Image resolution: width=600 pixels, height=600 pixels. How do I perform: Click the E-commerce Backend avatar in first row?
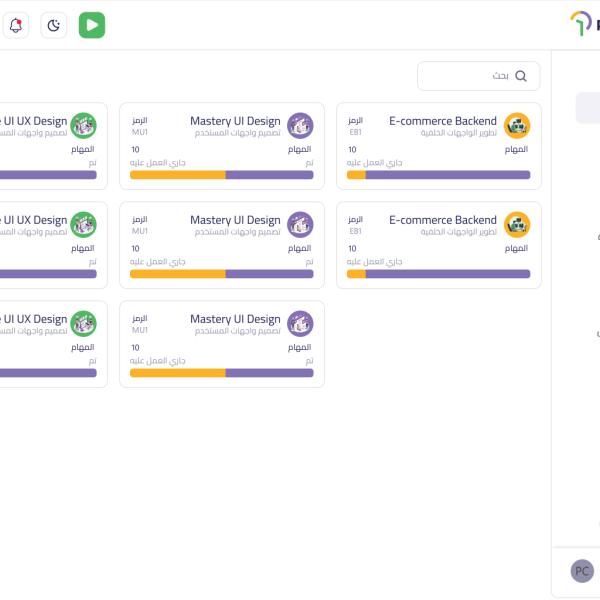coord(517,126)
